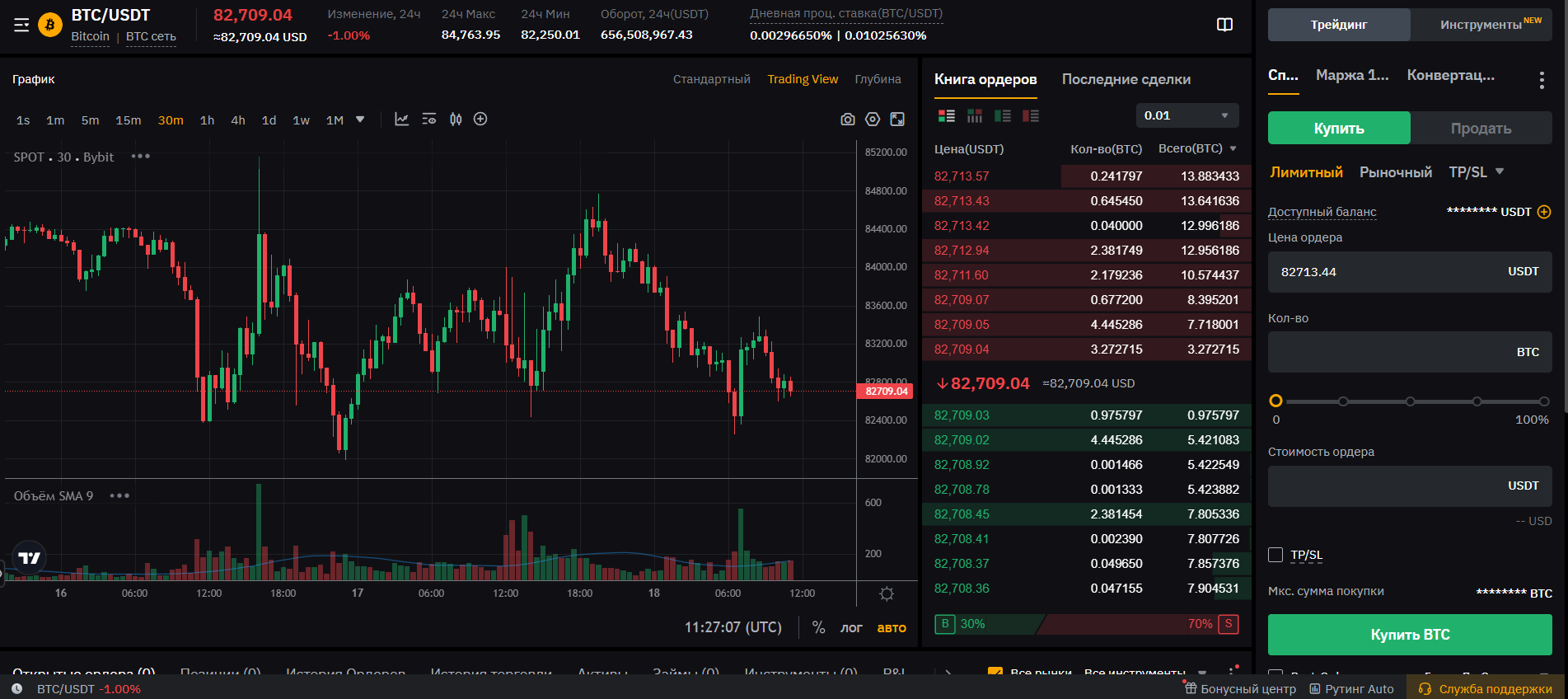Open Трейдинг mode button
Viewport: 1568px width, 699px height.
point(1339,25)
